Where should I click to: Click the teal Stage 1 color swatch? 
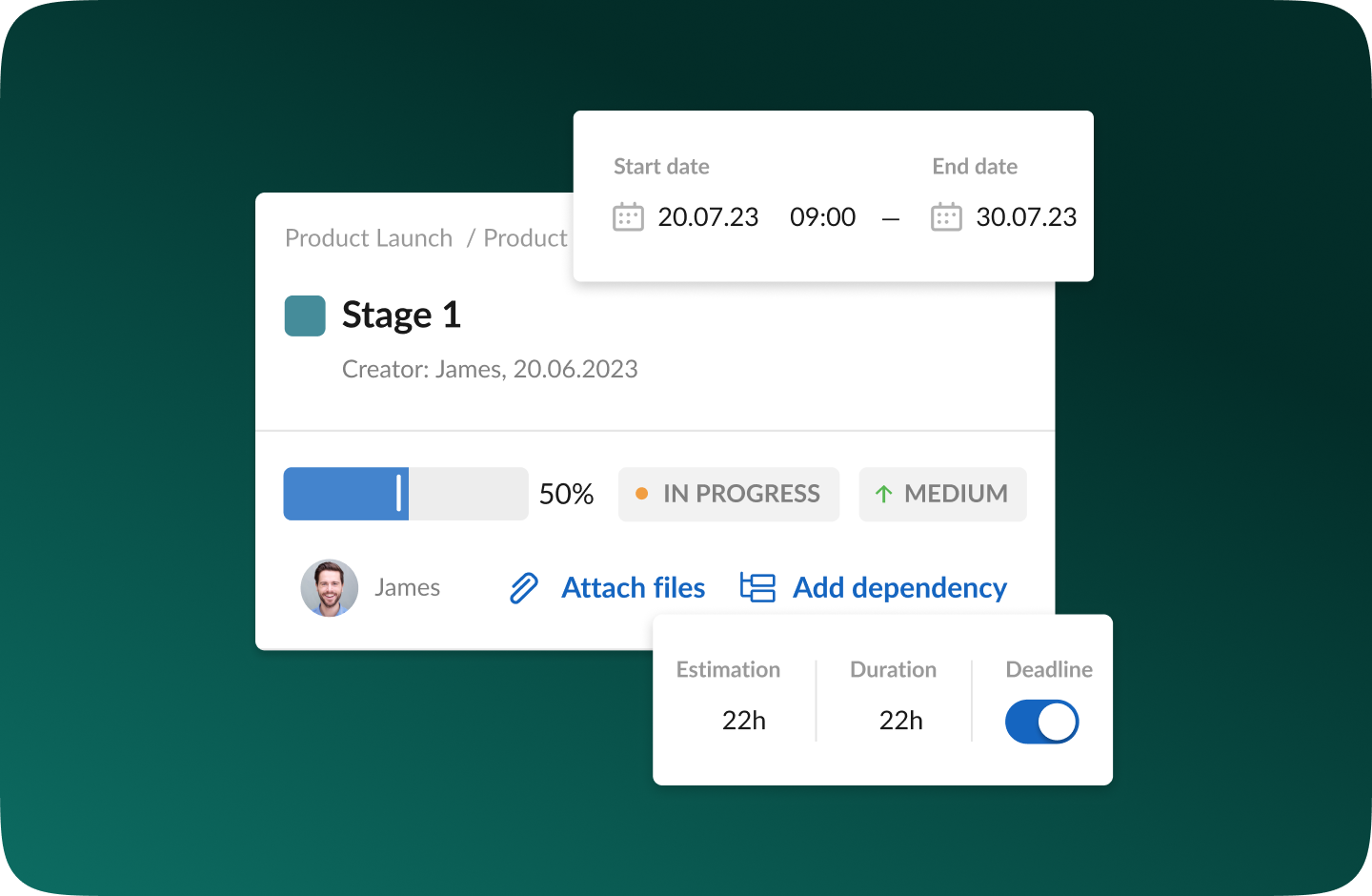(x=305, y=316)
